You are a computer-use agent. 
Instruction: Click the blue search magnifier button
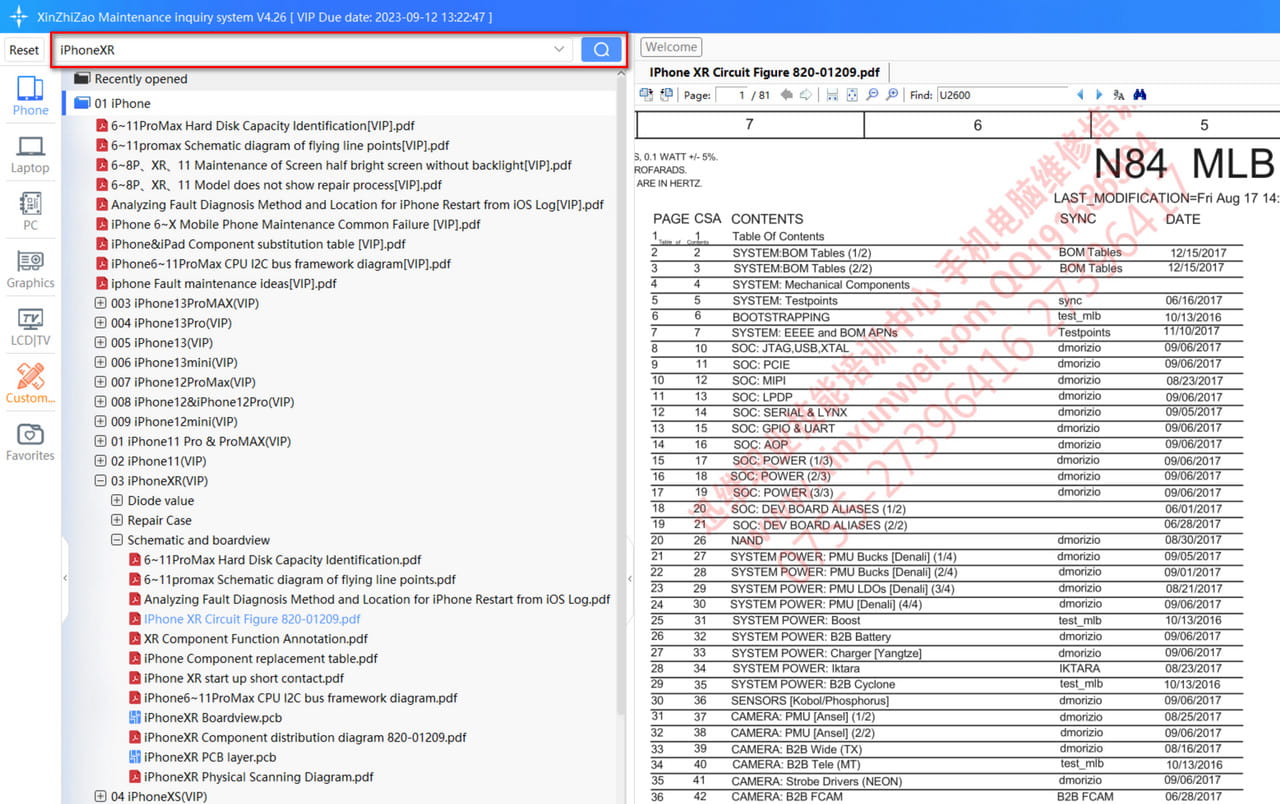[601, 50]
